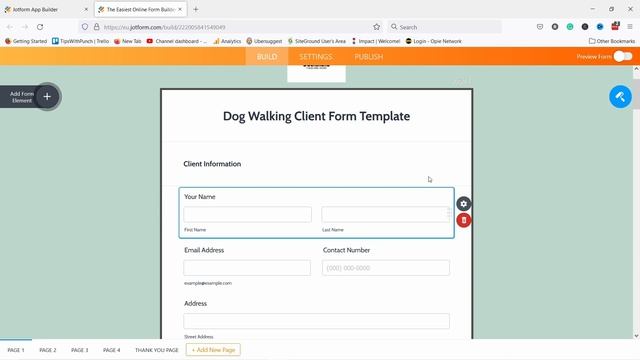This screenshot has height=360, width=640.
Task: Click the red extension icon in toolbar
Action: coord(615,27)
